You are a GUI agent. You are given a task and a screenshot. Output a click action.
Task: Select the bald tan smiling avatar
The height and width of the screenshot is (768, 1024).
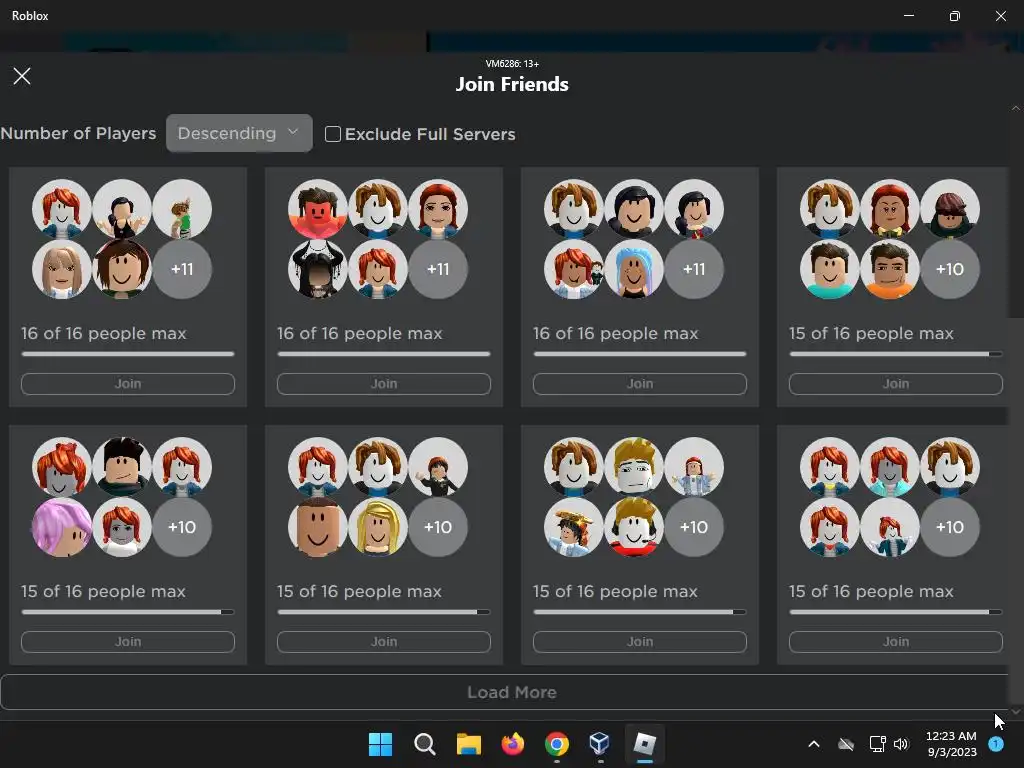point(317,527)
